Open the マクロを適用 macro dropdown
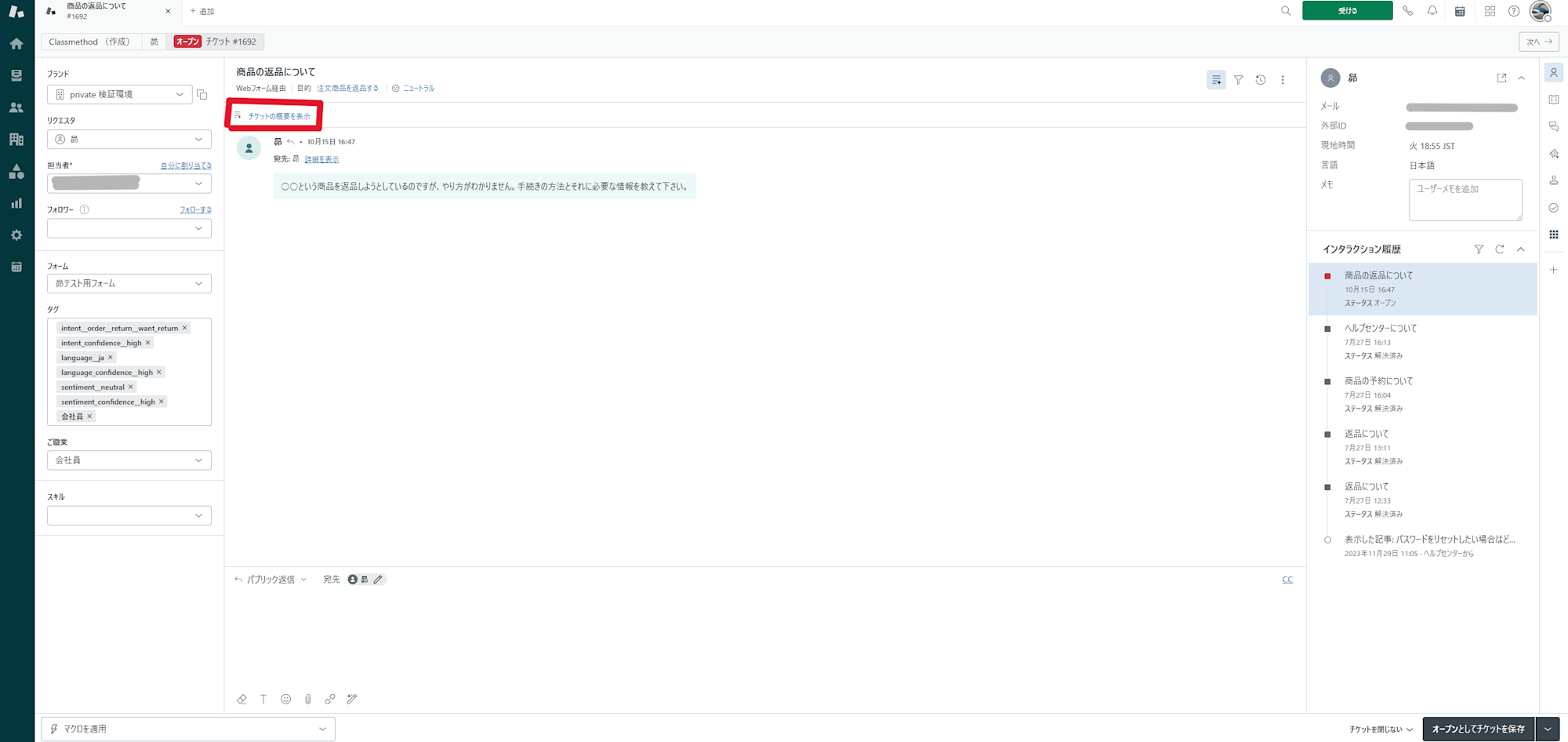This screenshot has height=742, width=1568. [188, 729]
